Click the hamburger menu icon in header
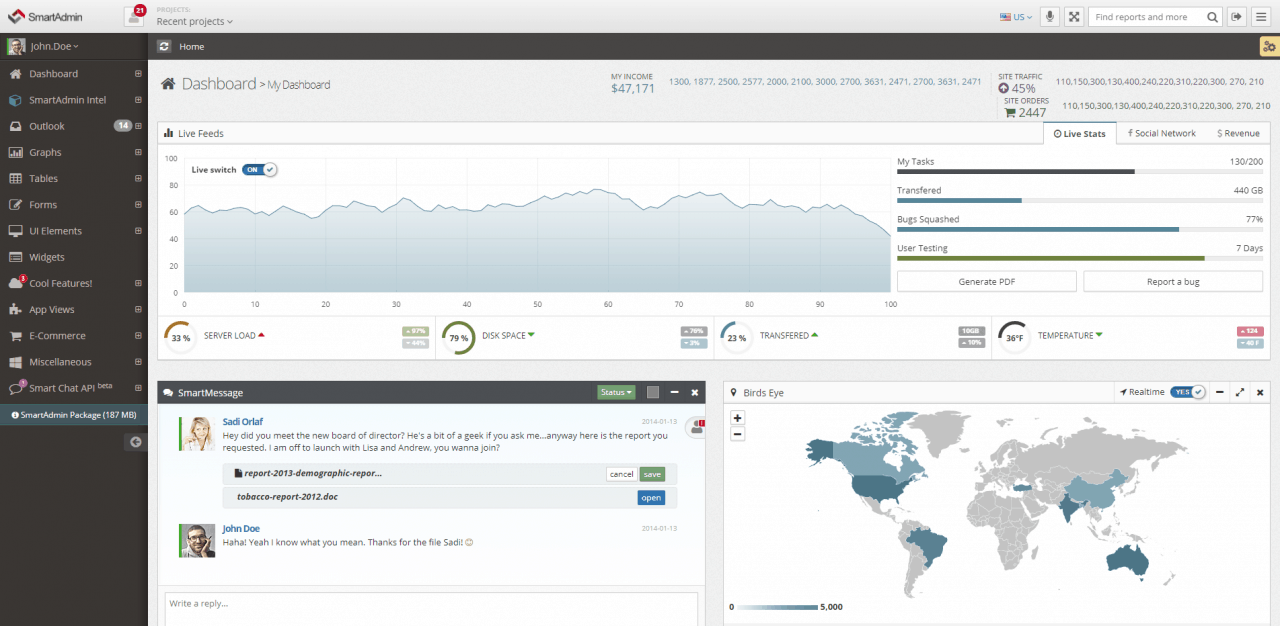The width and height of the screenshot is (1280, 626). tap(1262, 16)
